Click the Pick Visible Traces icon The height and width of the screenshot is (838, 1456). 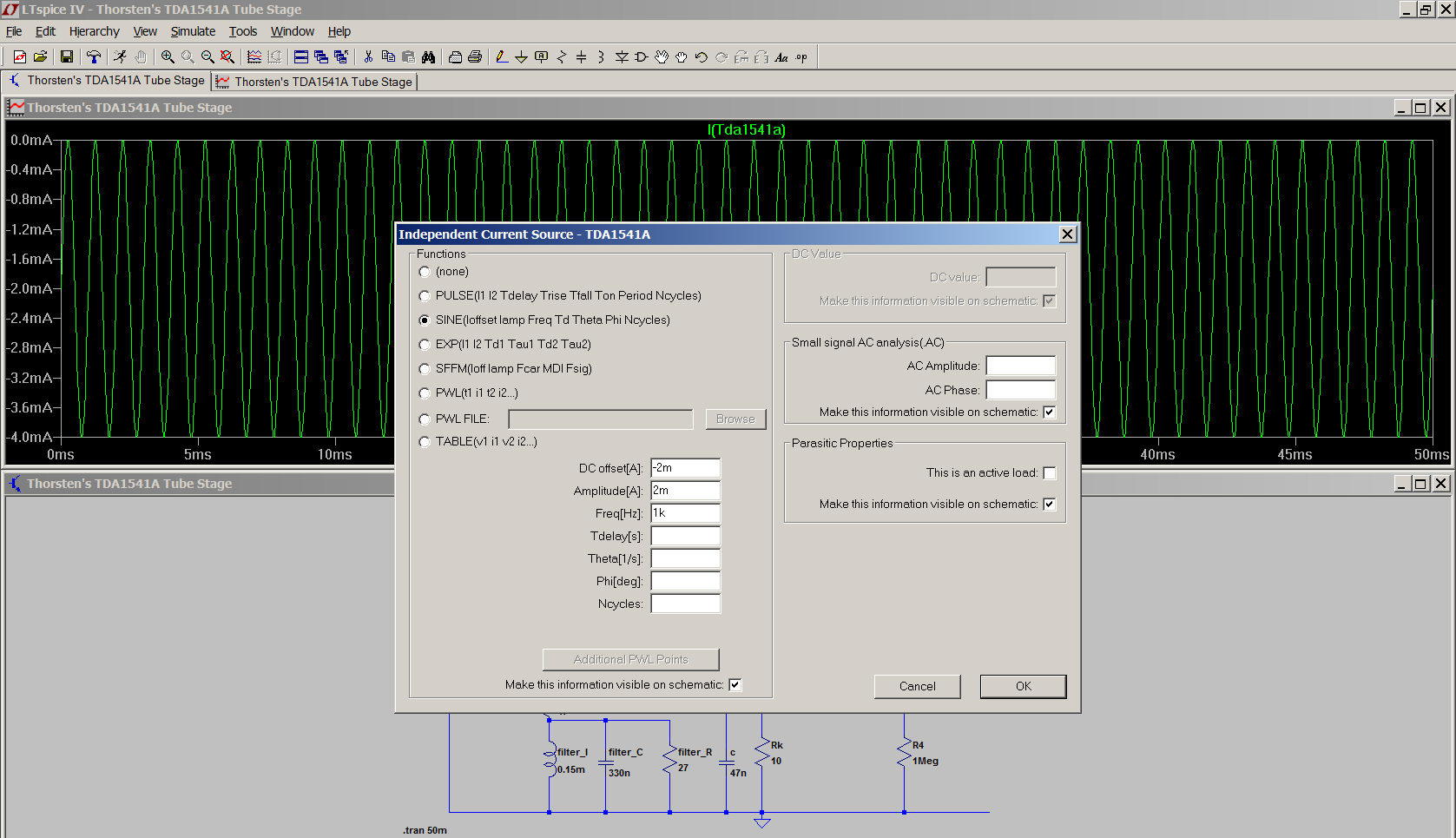pyautogui.click(x=254, y=57)
